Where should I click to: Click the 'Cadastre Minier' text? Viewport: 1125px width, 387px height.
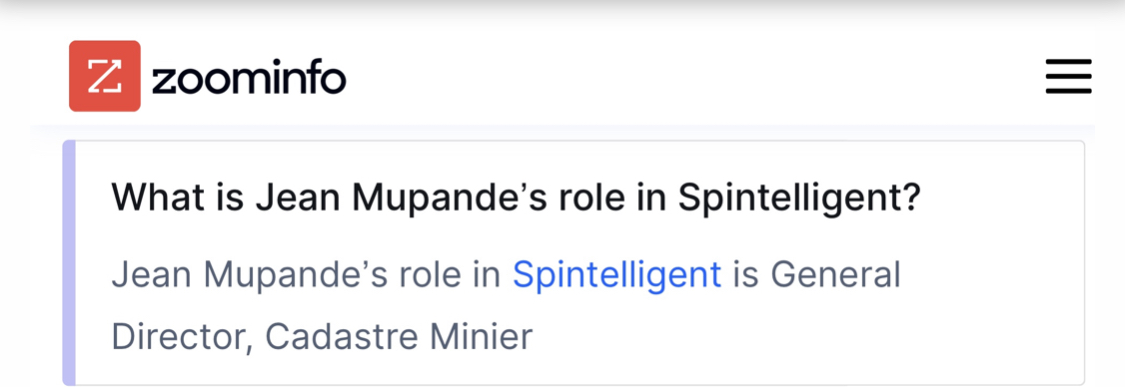click(399, 337)
